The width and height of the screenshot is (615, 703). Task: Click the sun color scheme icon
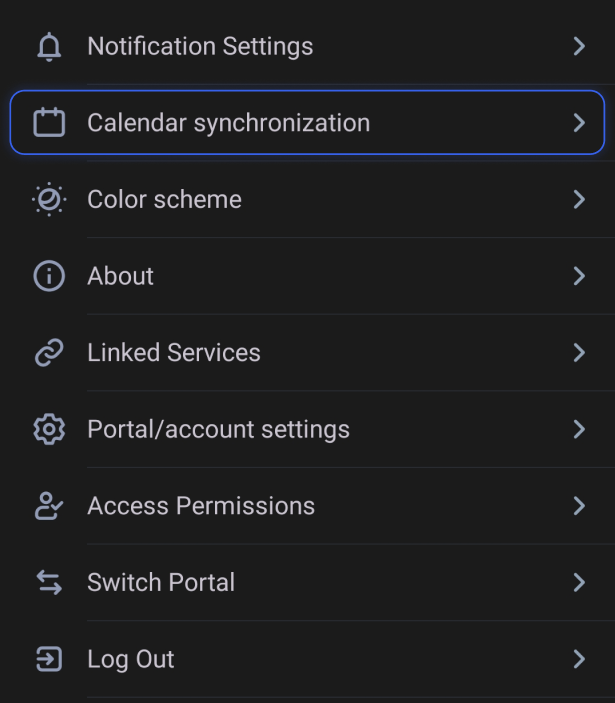coord(49,199)
